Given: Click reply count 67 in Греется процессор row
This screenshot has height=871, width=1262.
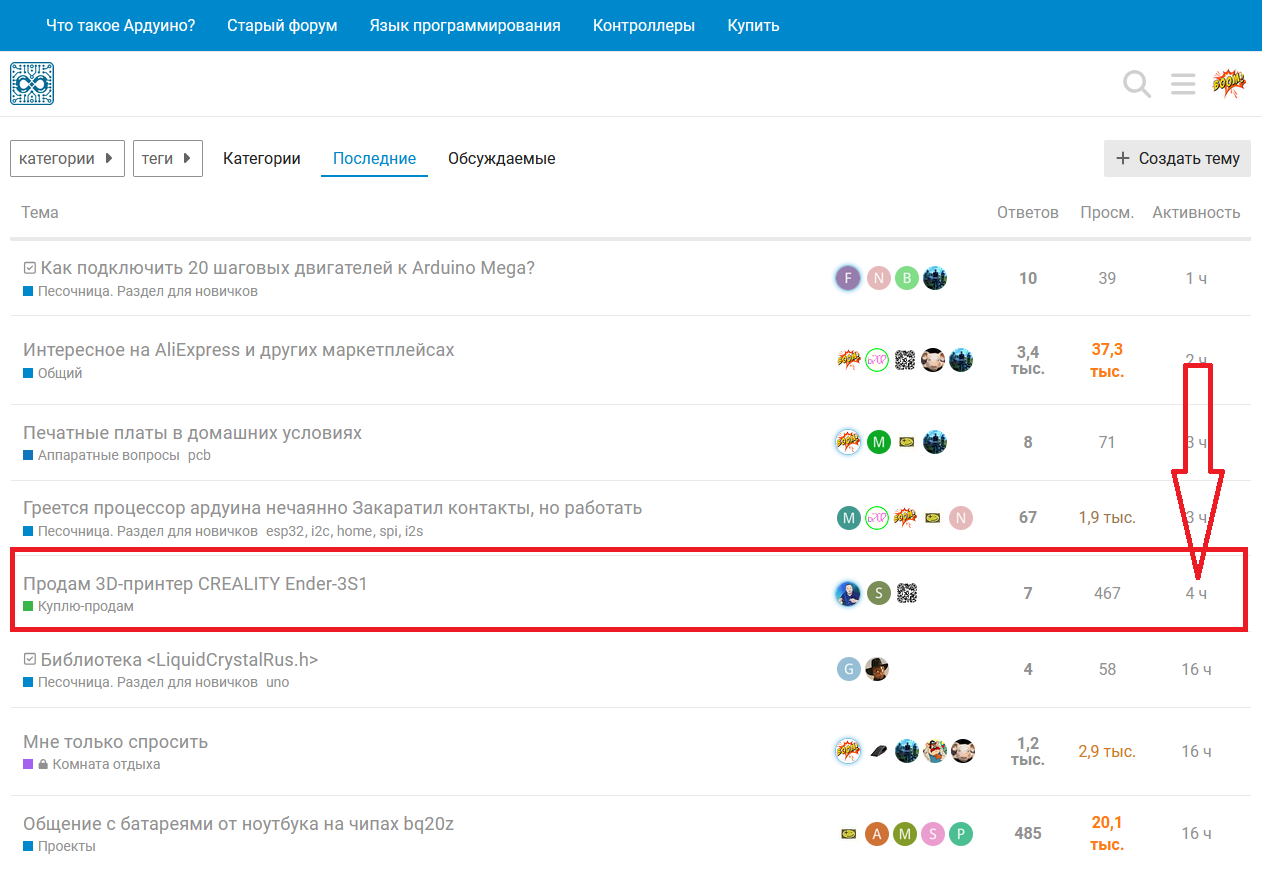Looking at the screenshot, I should click(x=1028, y=518).
